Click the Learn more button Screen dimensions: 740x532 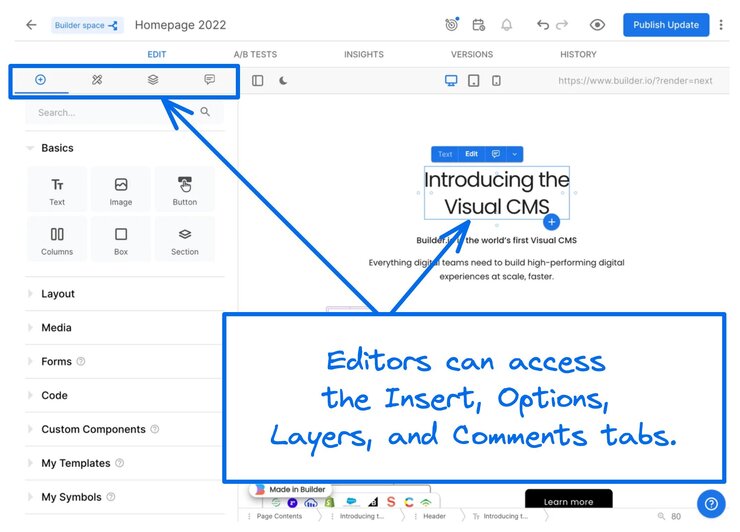569,501
